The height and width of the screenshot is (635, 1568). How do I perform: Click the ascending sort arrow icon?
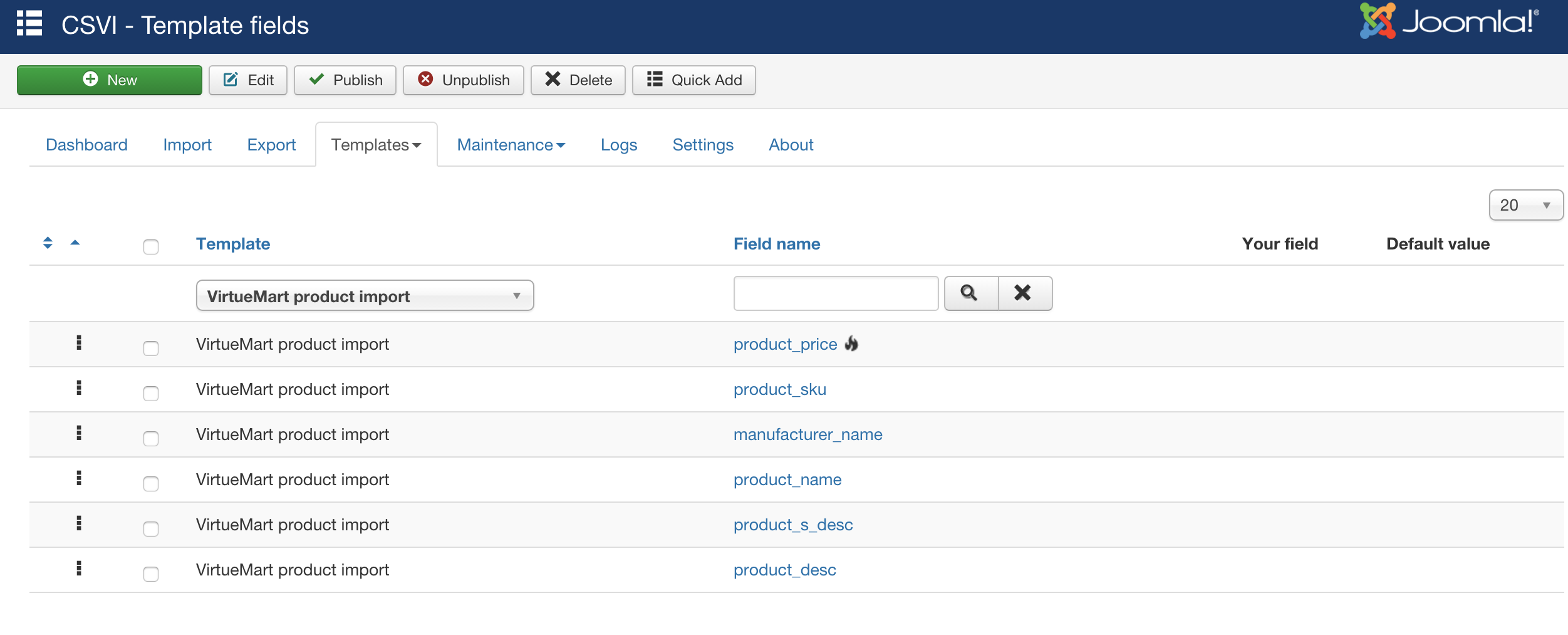(x=75, y=243)
